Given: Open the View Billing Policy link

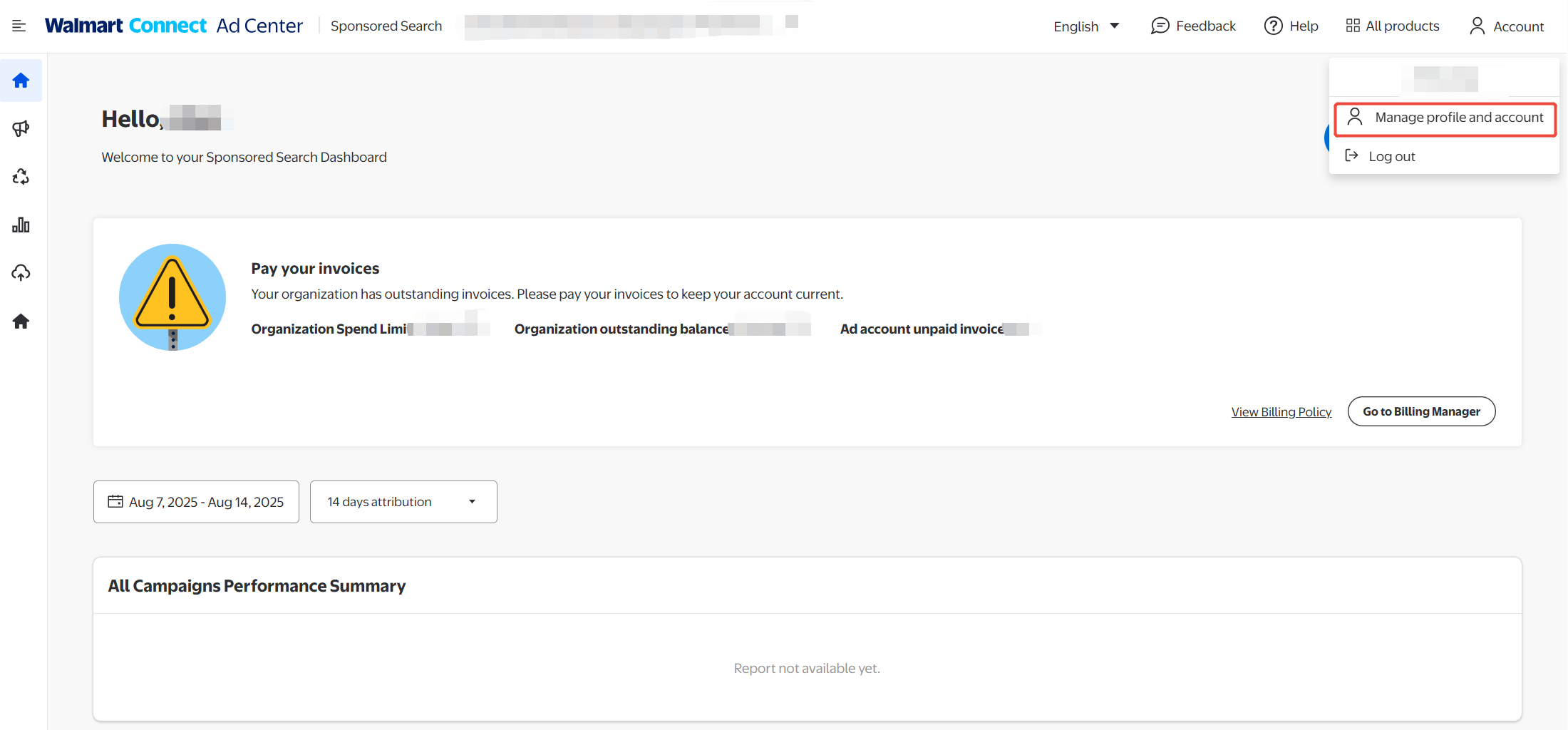Looking at the screenshot, I should coord(1281,412).
